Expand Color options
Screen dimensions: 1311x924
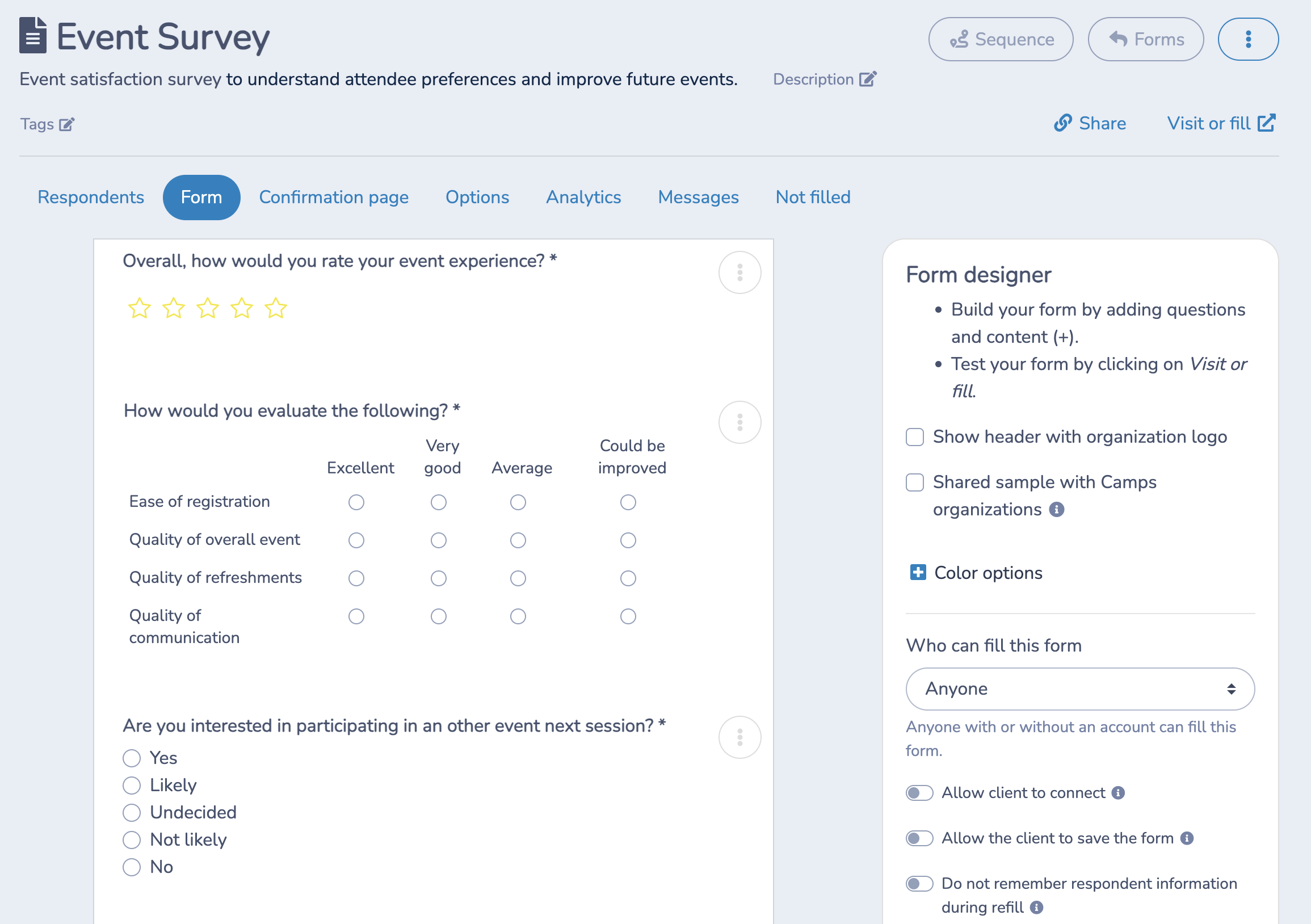[x=918, y=572]
